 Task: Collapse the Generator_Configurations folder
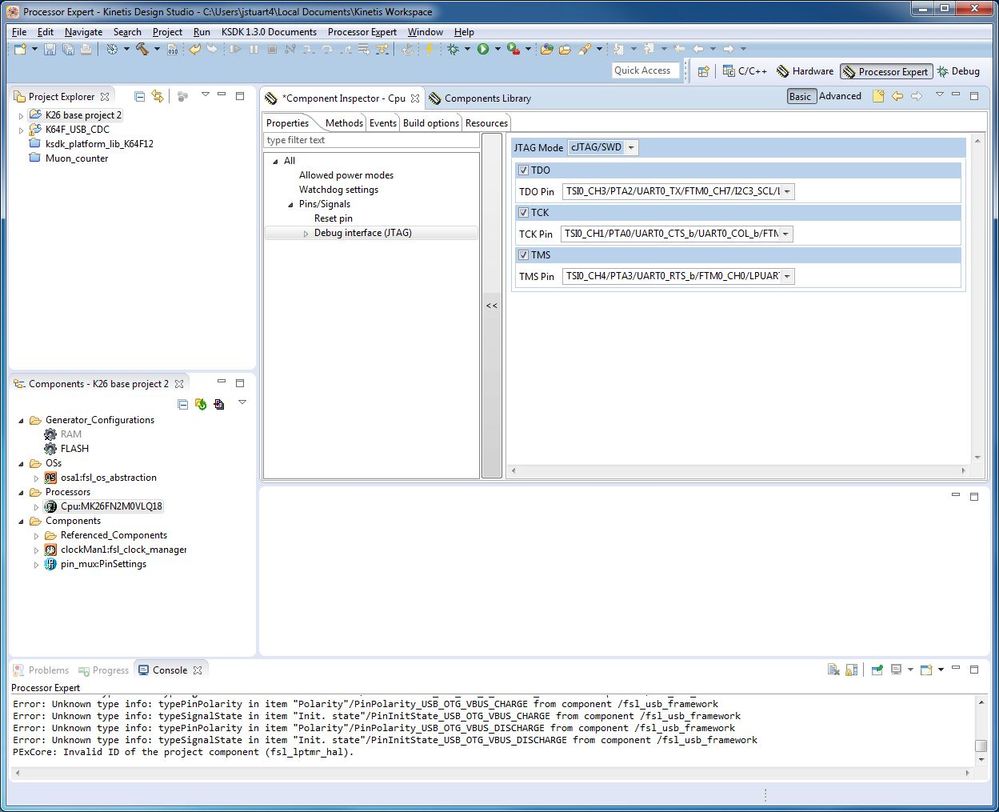pyautogui.click(x=20, y=420)
